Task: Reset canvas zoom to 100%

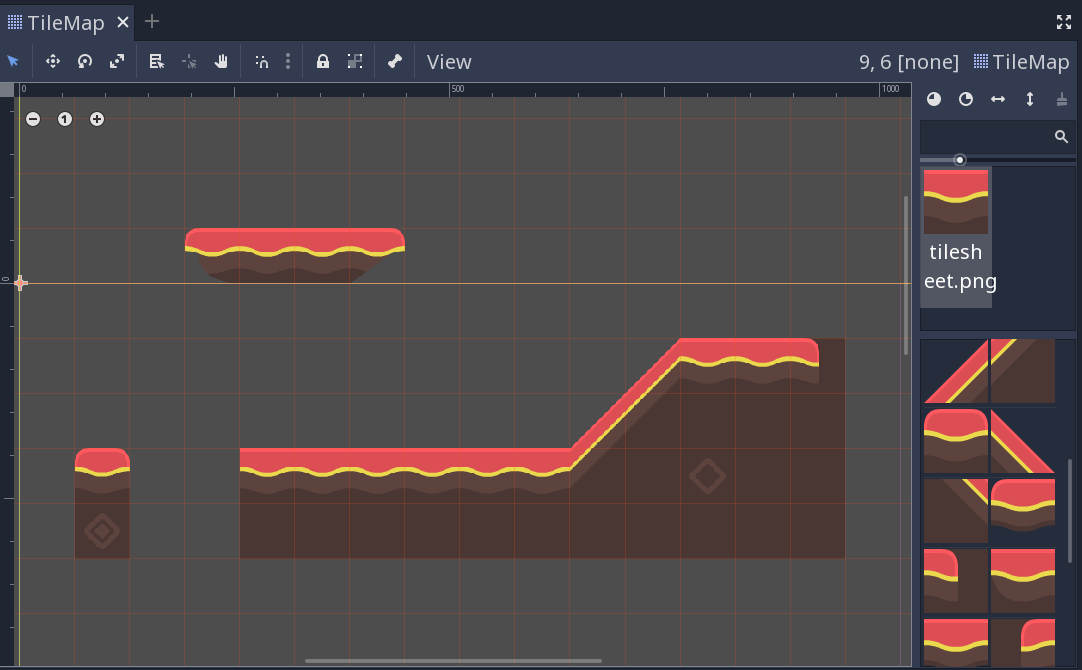Action: pyautogui.click(x=65, y=119)
